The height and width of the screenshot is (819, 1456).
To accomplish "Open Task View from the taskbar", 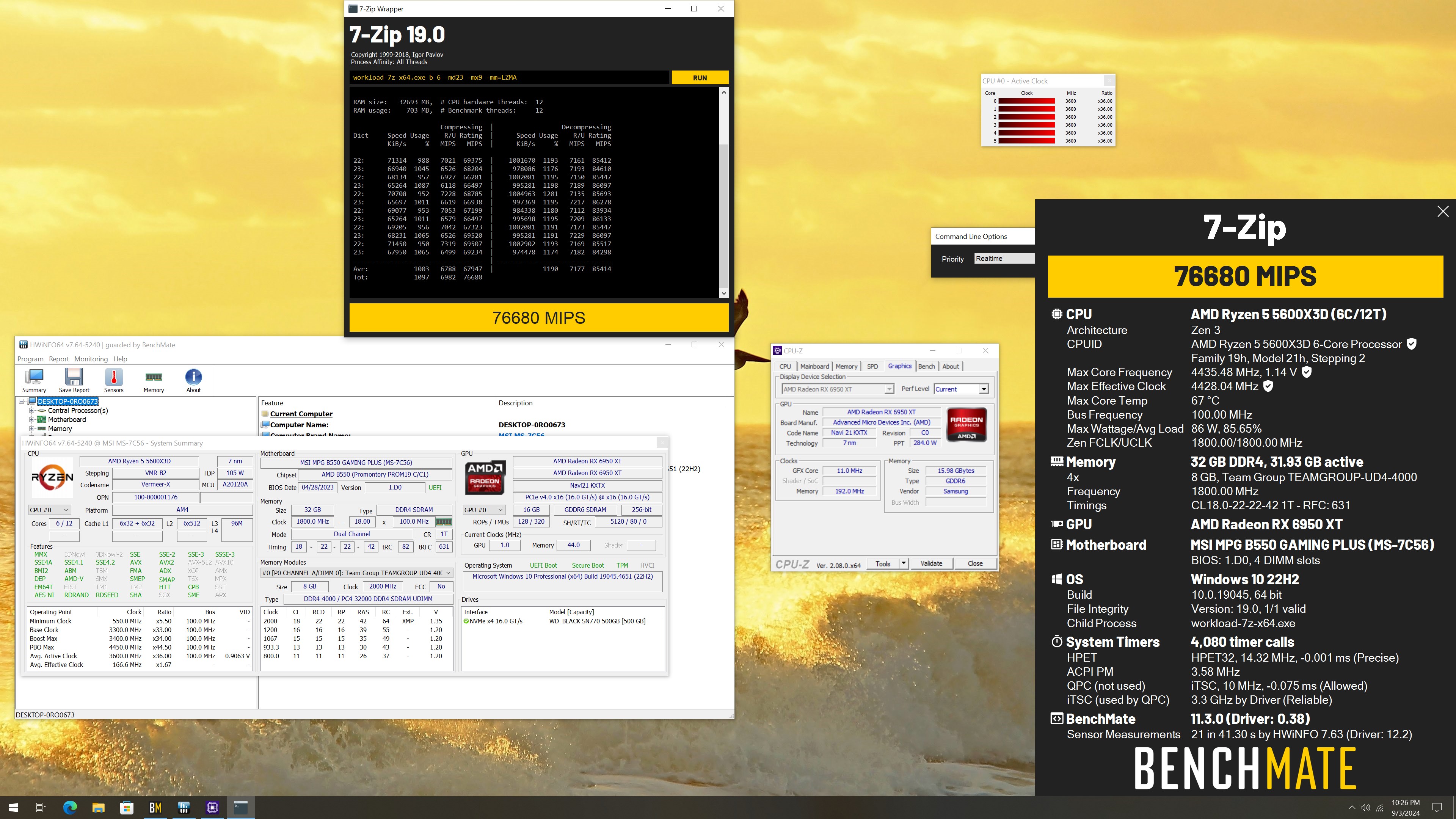I will pyautogui.click(x=41, y=807).
